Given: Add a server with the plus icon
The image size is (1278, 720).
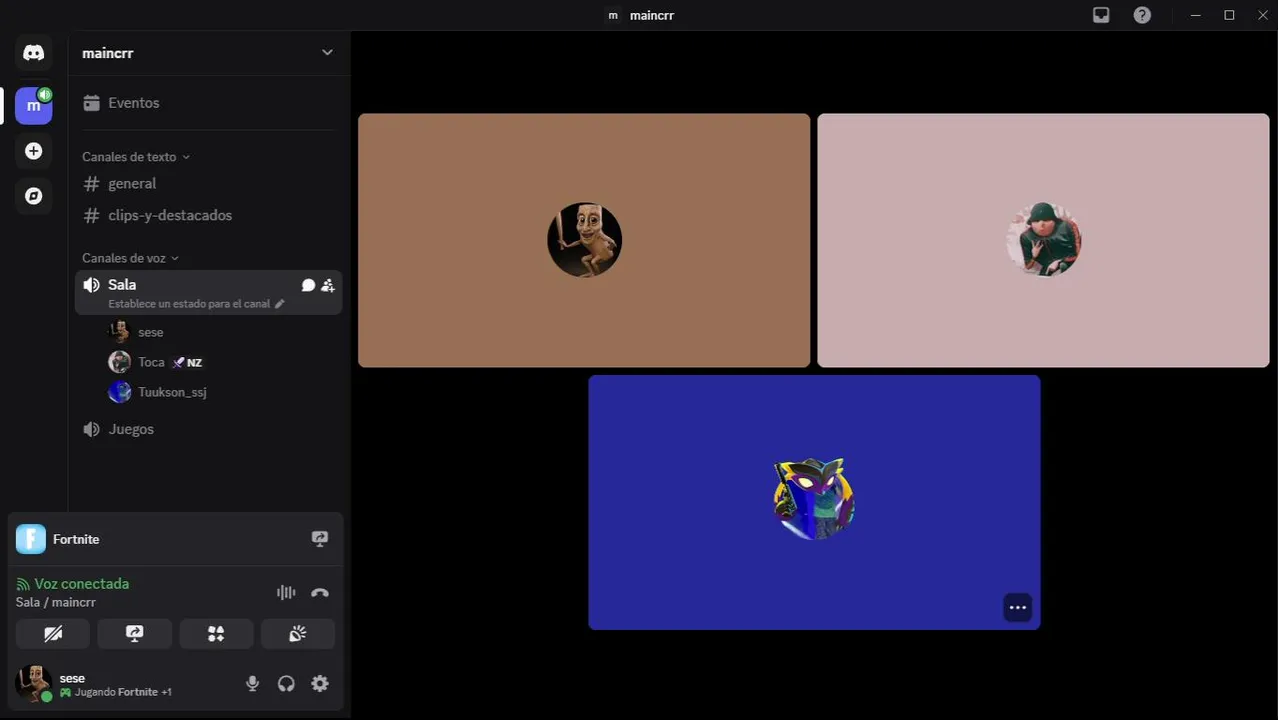Looking at the screenshot, I should coord(34,151).
